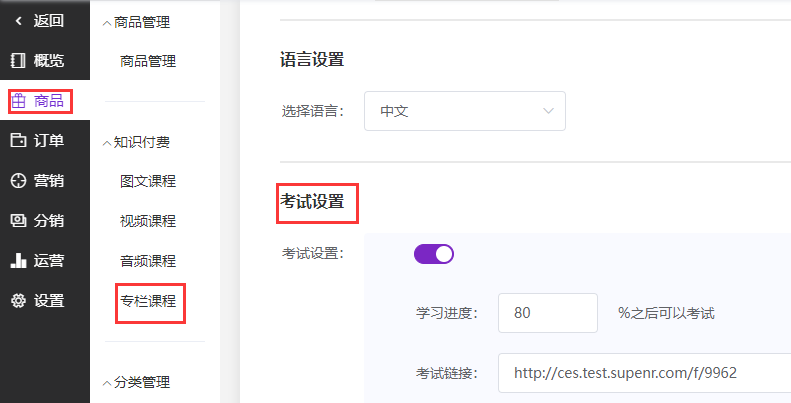The height and width of the screenshot is (403, 791).
Task: Click the 考试链接 URL input field
Action: [645, 373]
